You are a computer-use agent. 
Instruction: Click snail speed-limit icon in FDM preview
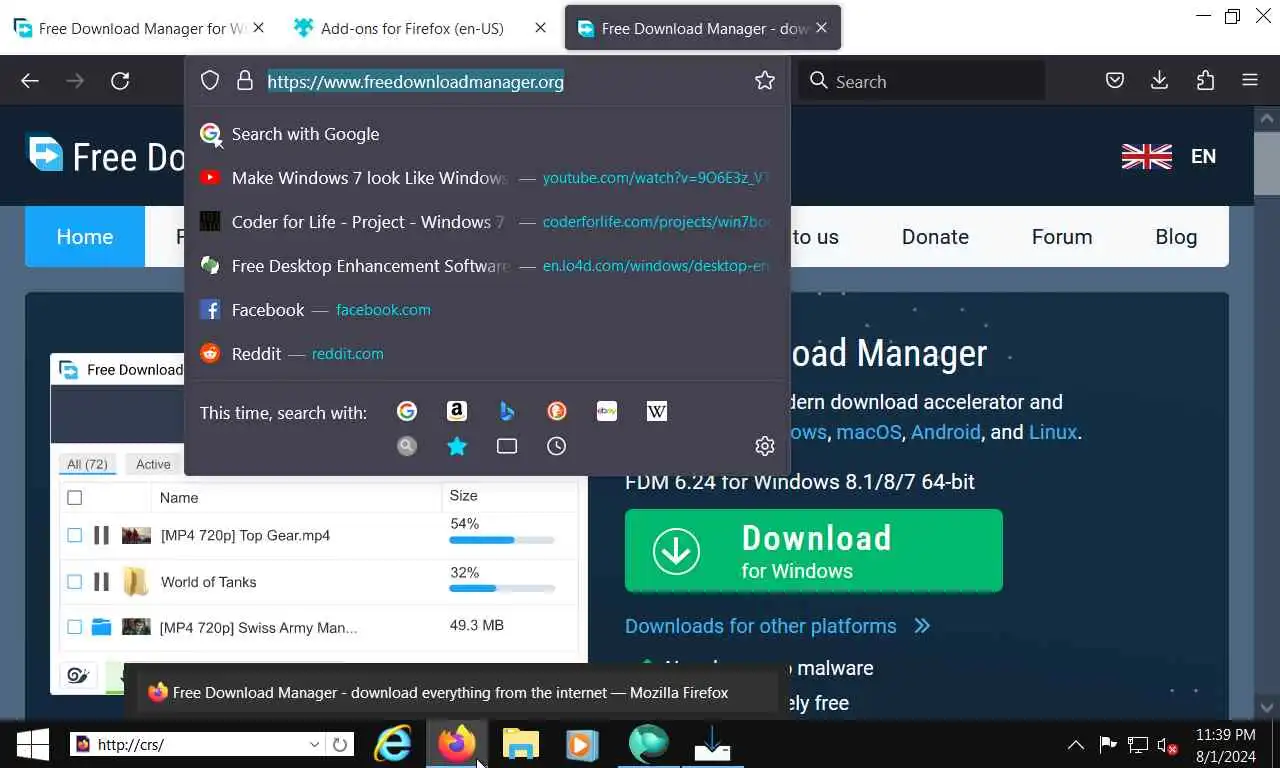coord(79,676)
